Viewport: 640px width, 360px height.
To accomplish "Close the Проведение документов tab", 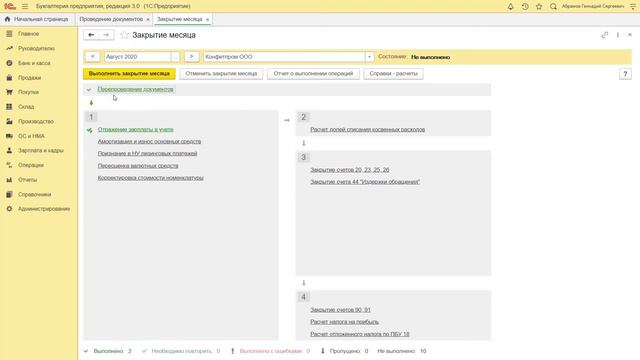I will (x=148, y=20).
